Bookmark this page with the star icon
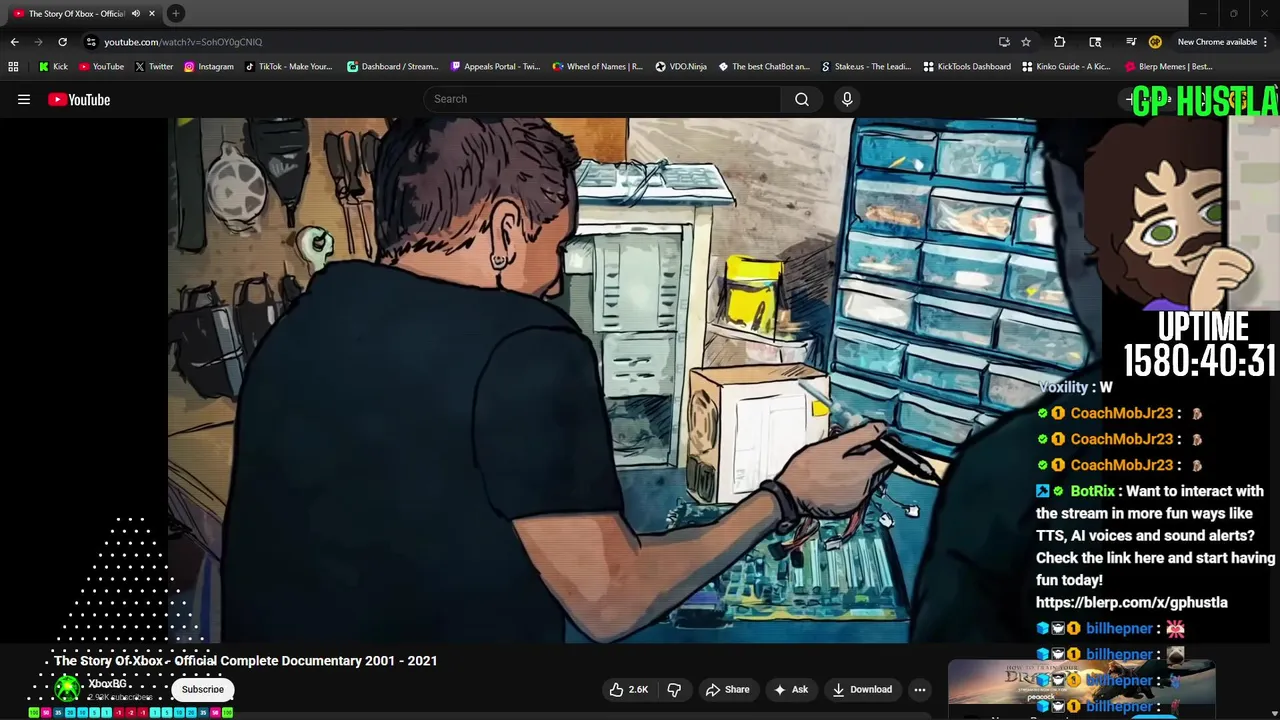Screen dimensions: 1280x720 [1026, 42]
